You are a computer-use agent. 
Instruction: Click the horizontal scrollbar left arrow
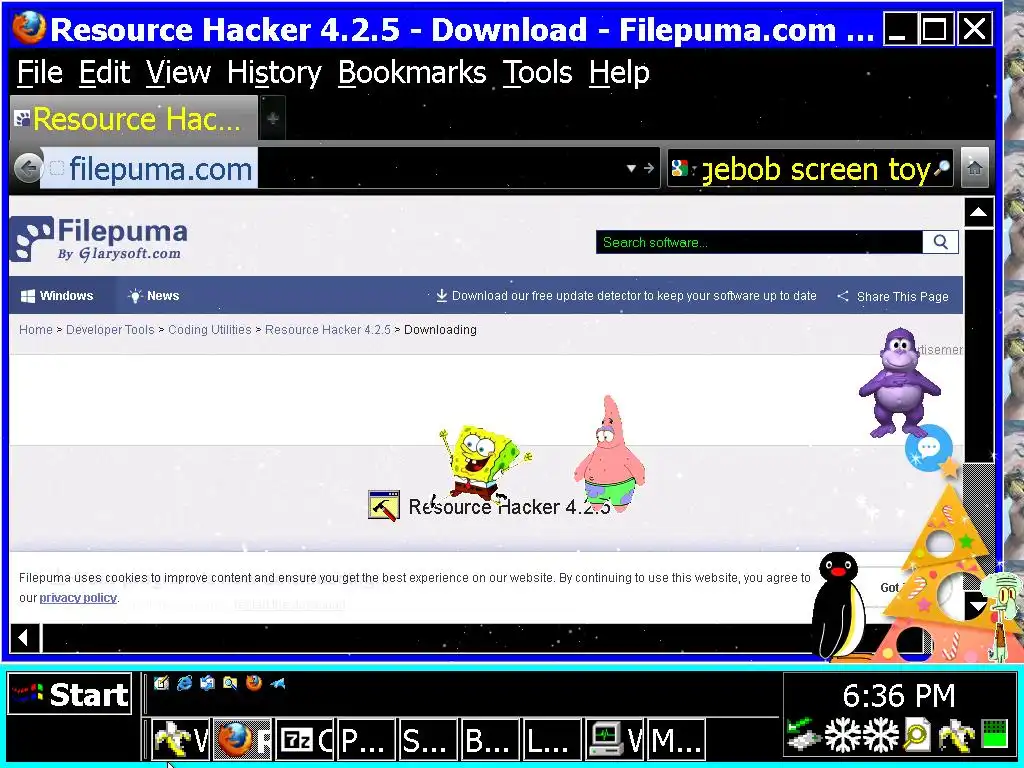24,637
